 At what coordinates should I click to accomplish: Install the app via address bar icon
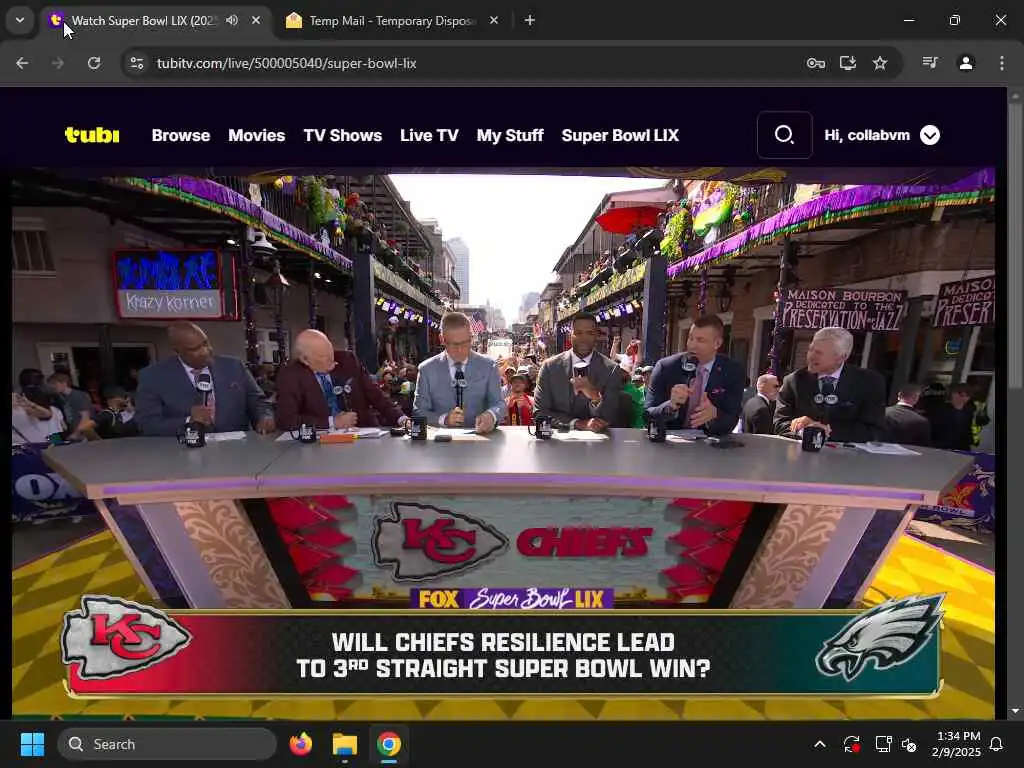848,63
